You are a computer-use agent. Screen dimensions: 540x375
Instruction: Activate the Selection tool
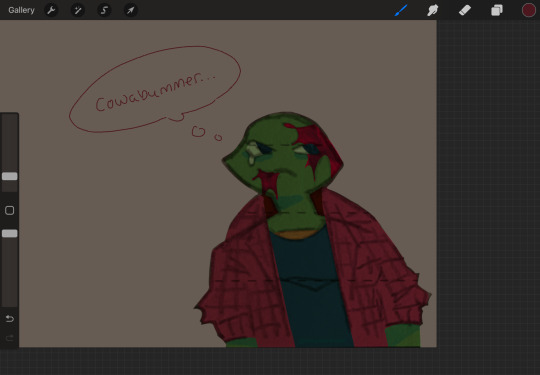pos(104,10)
